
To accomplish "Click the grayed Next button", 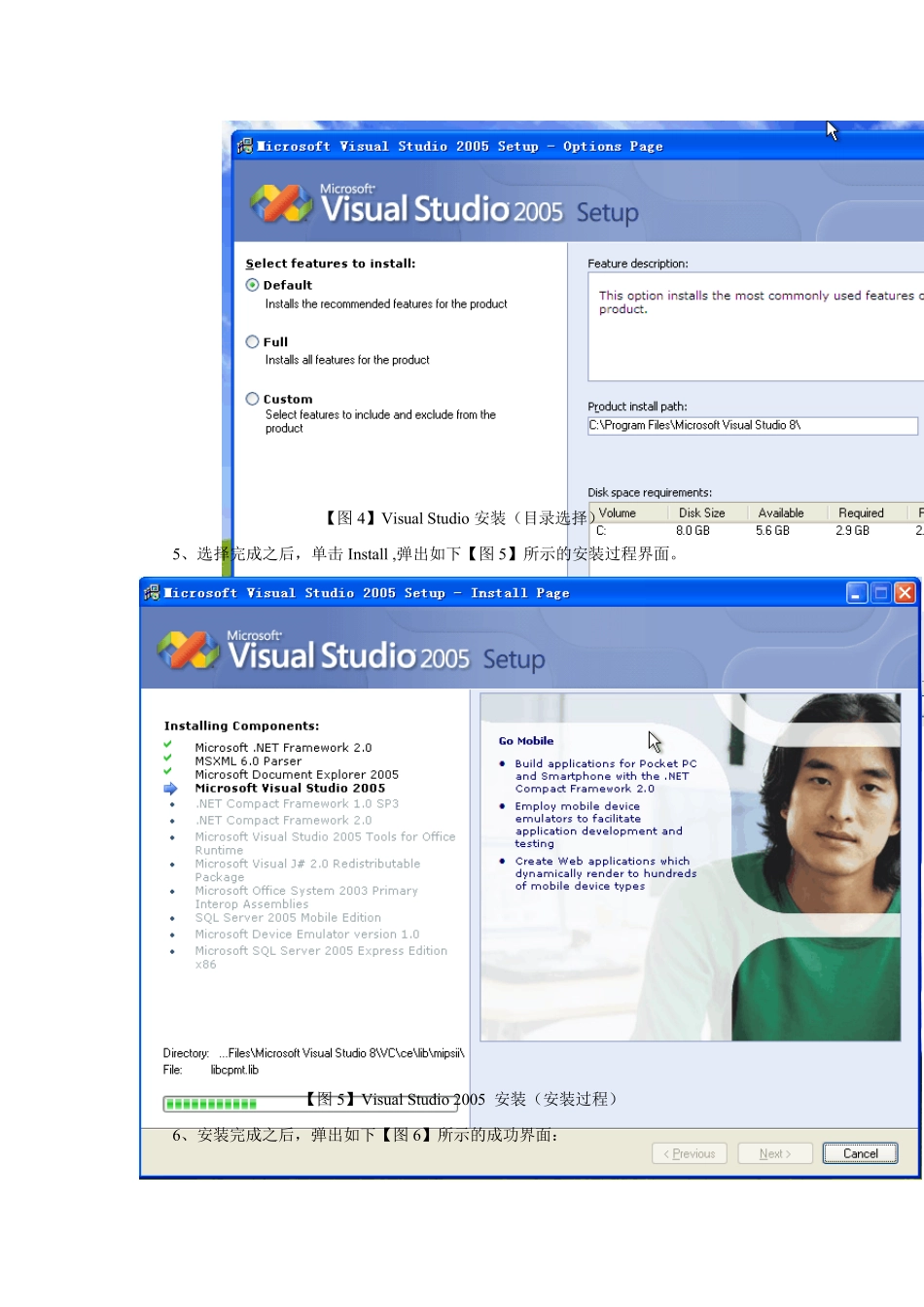I will (775, 1153).
